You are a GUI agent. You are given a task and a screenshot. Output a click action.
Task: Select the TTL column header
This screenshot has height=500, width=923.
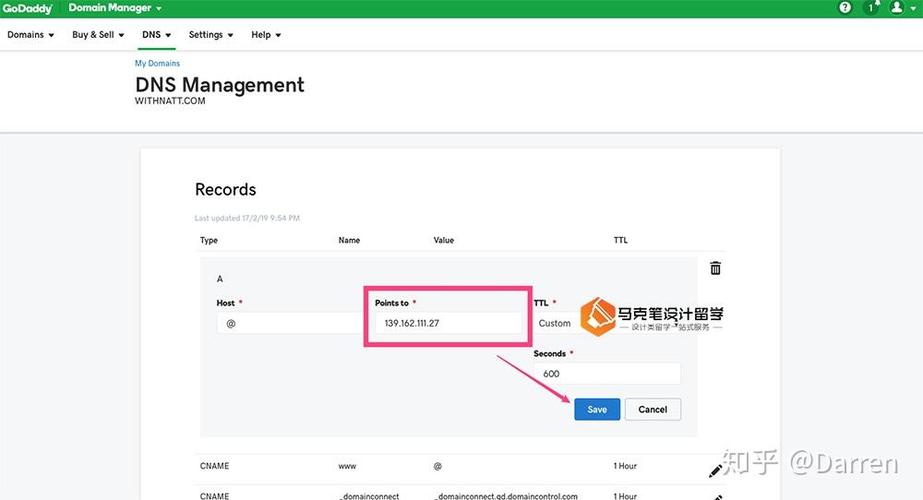click(x=620, y=240)
